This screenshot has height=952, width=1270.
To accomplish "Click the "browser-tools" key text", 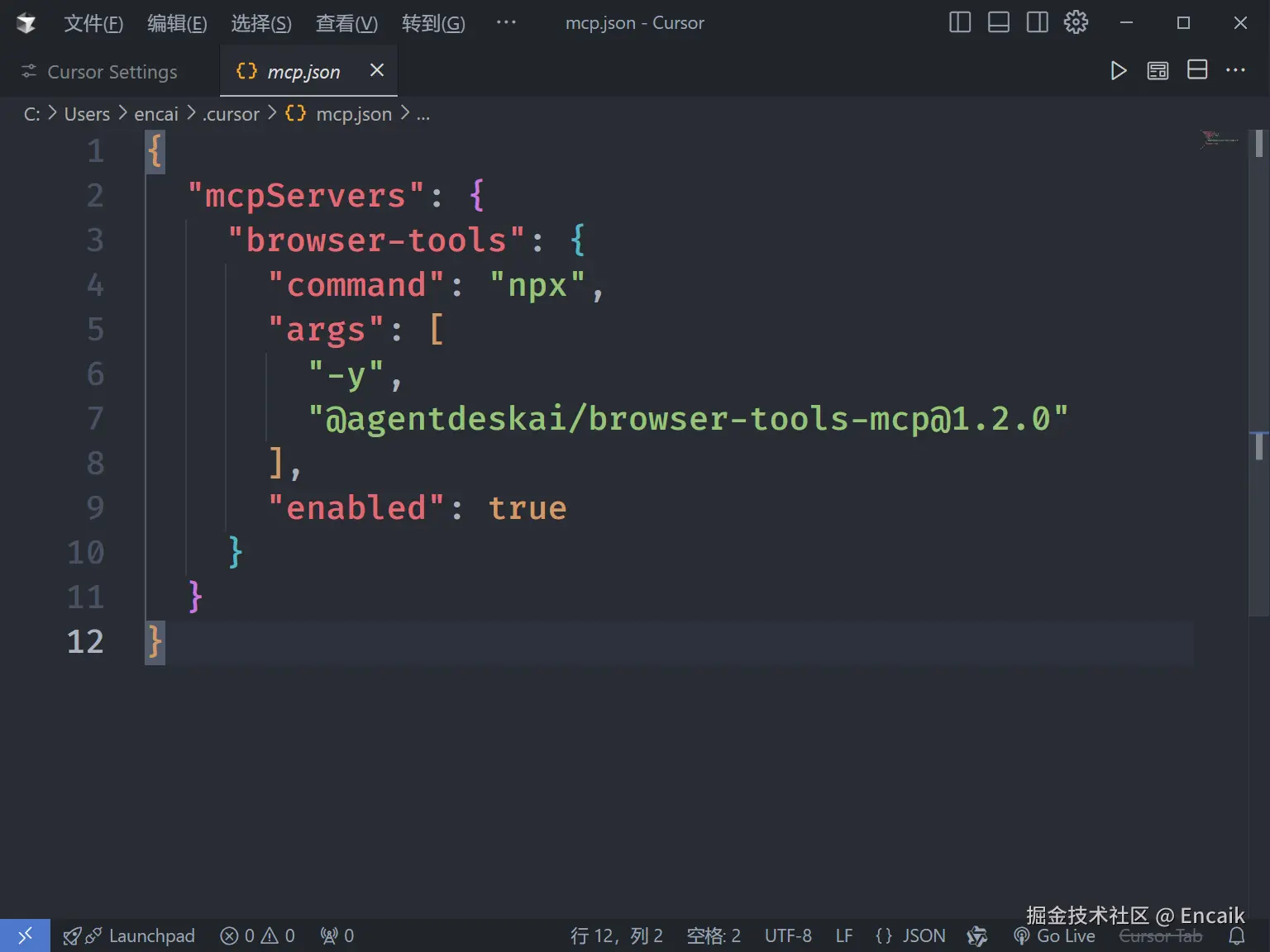I will pos(376,240).
